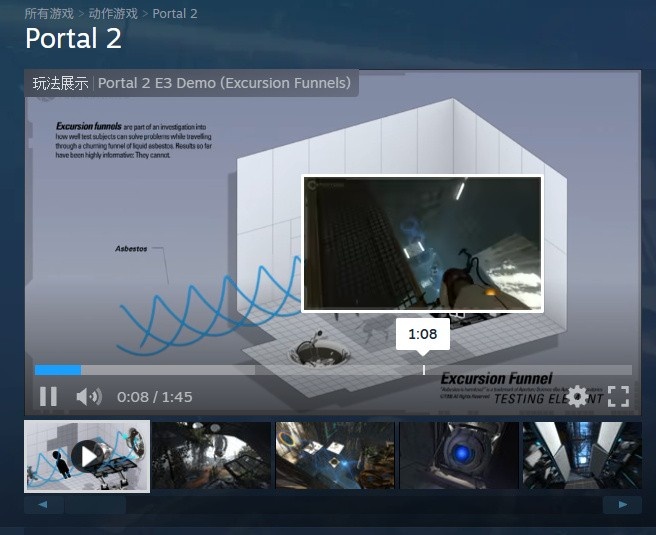Click the Portal 2 game title heading

(73, 38)
